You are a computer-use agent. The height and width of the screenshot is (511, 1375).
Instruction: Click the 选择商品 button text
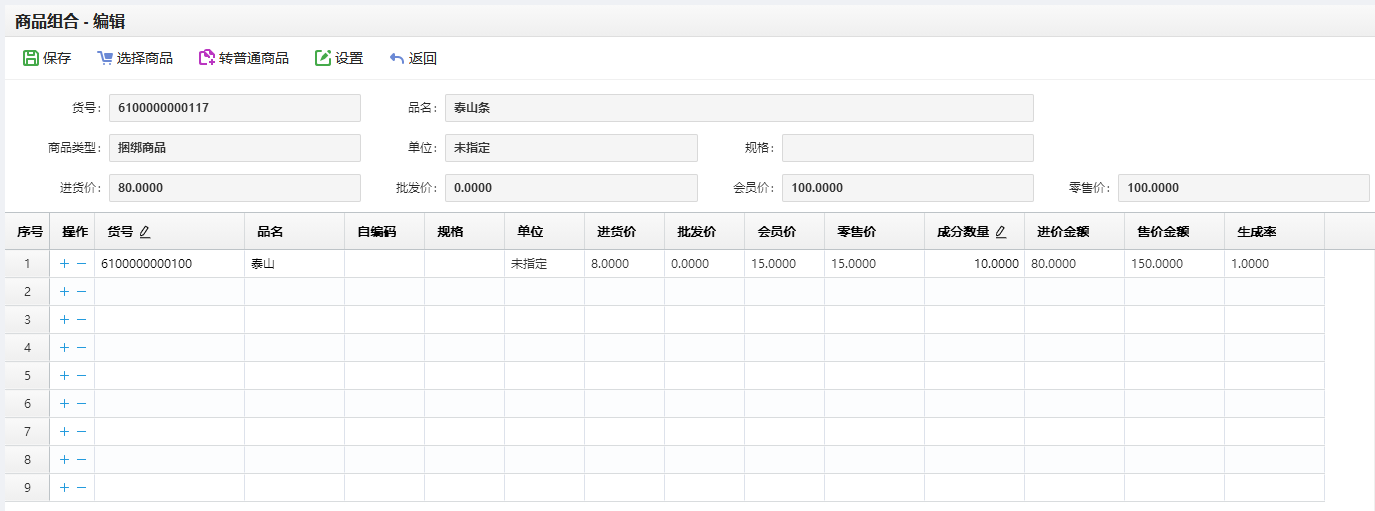pyautogui.click(x=145, y=58)
